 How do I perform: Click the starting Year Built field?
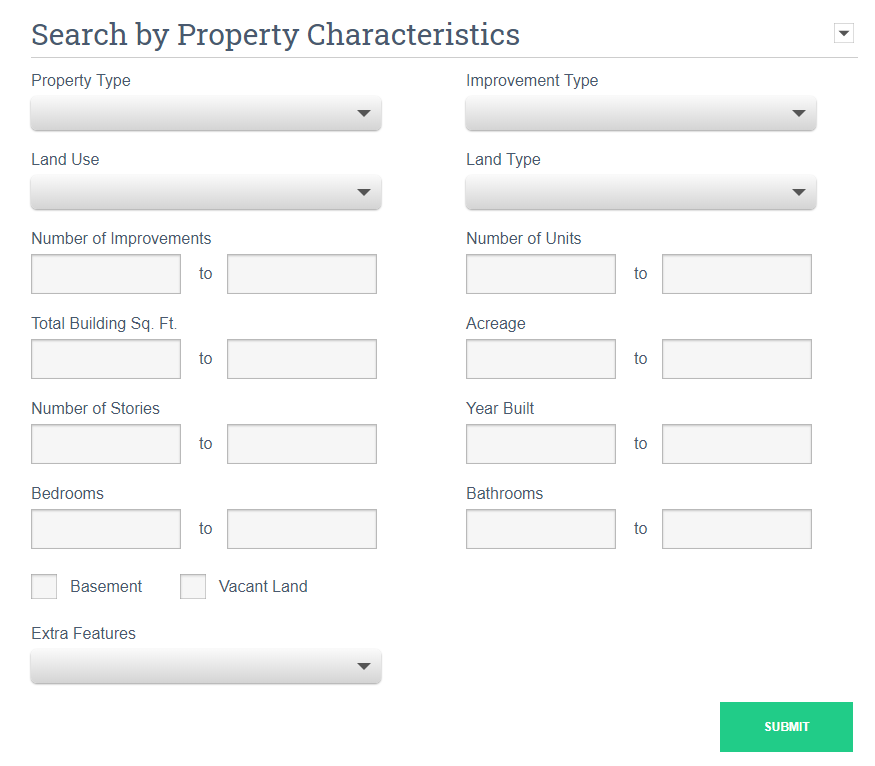point(541,444)
